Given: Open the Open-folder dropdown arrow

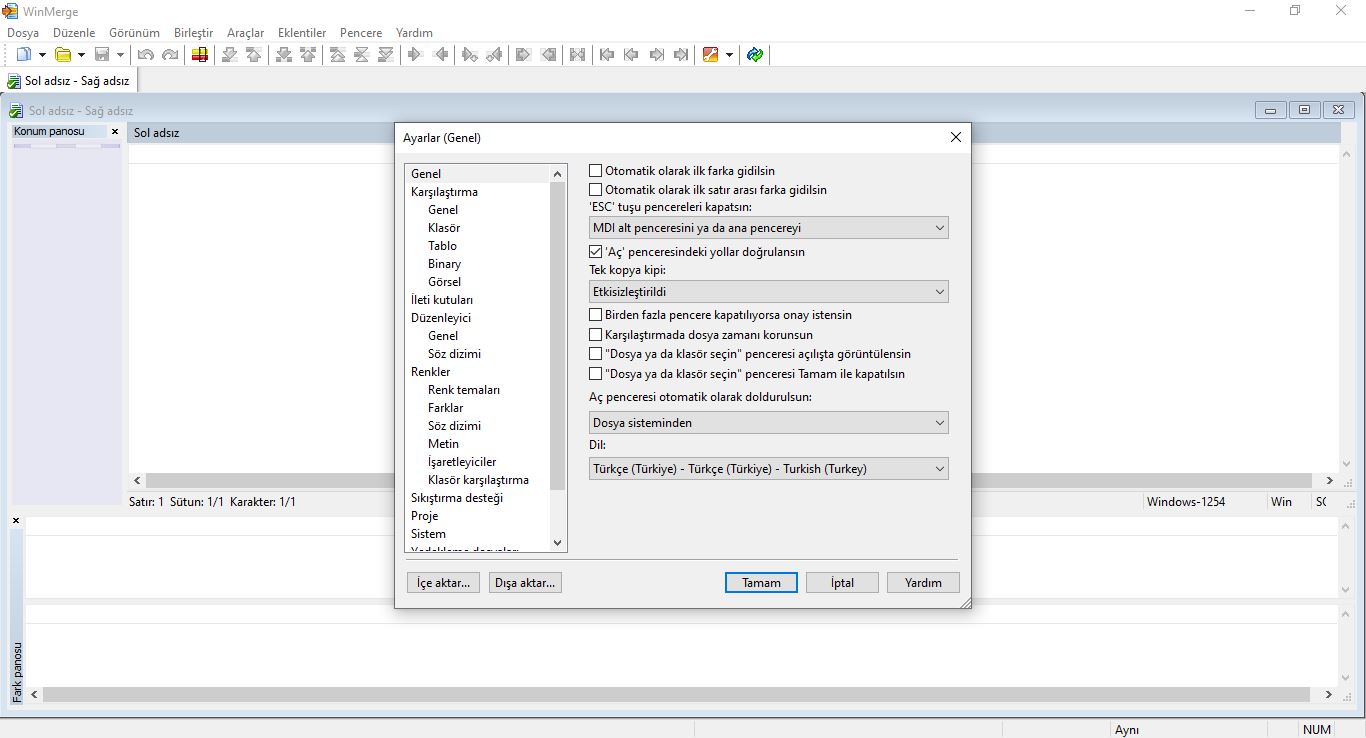Looking at the screenshot, I should pyautogui.click(x=81, y=55).
